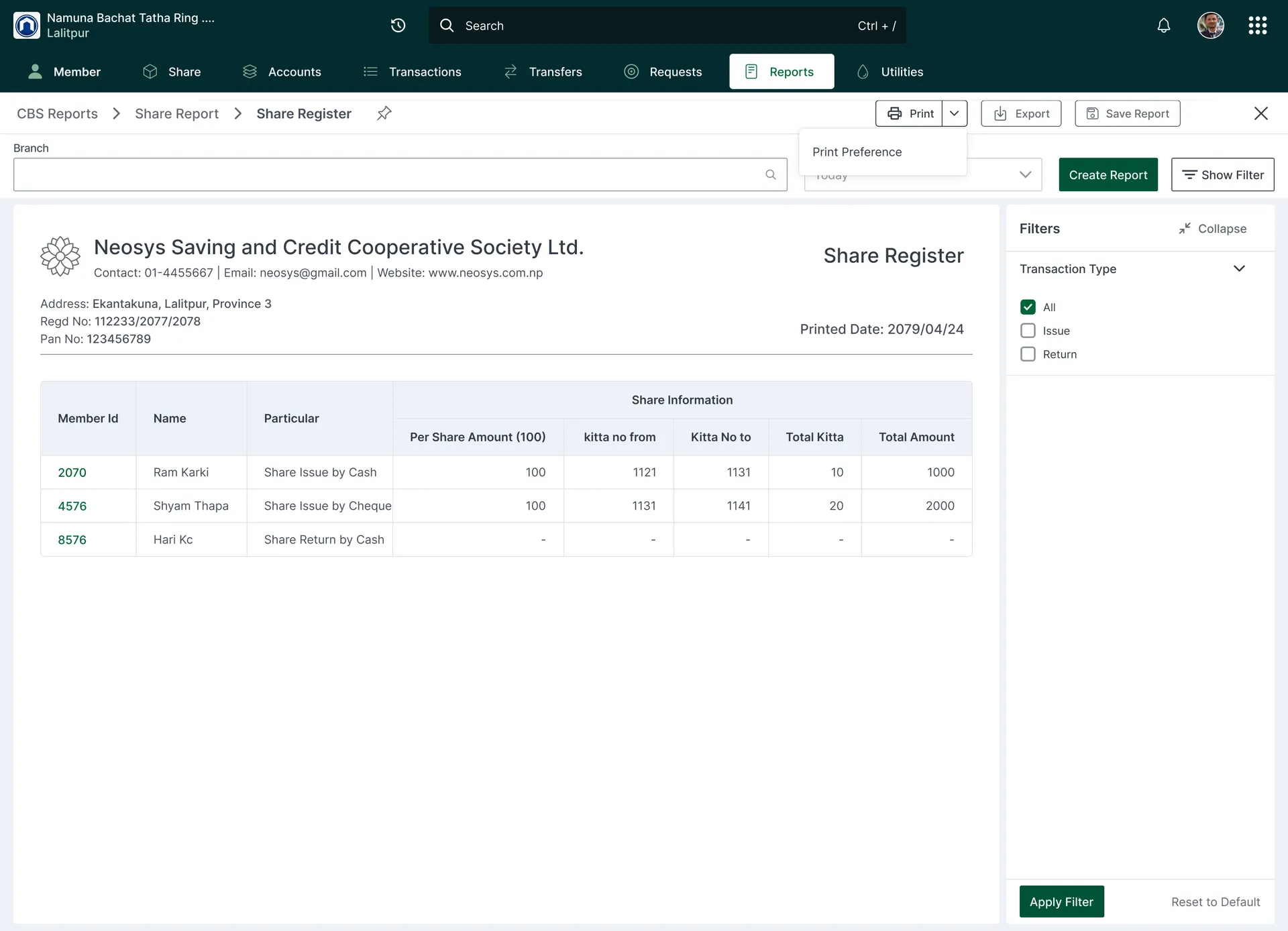Close the report with the X icon
This screenshot has height=931, width=1288.
(x=1261, y=113)
